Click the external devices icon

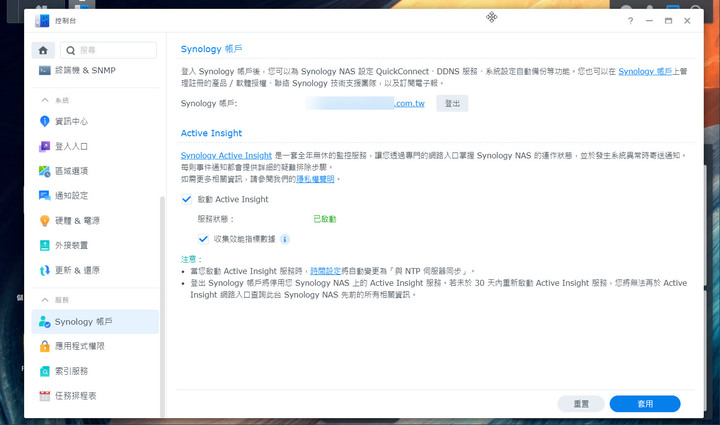click(45, 245)
